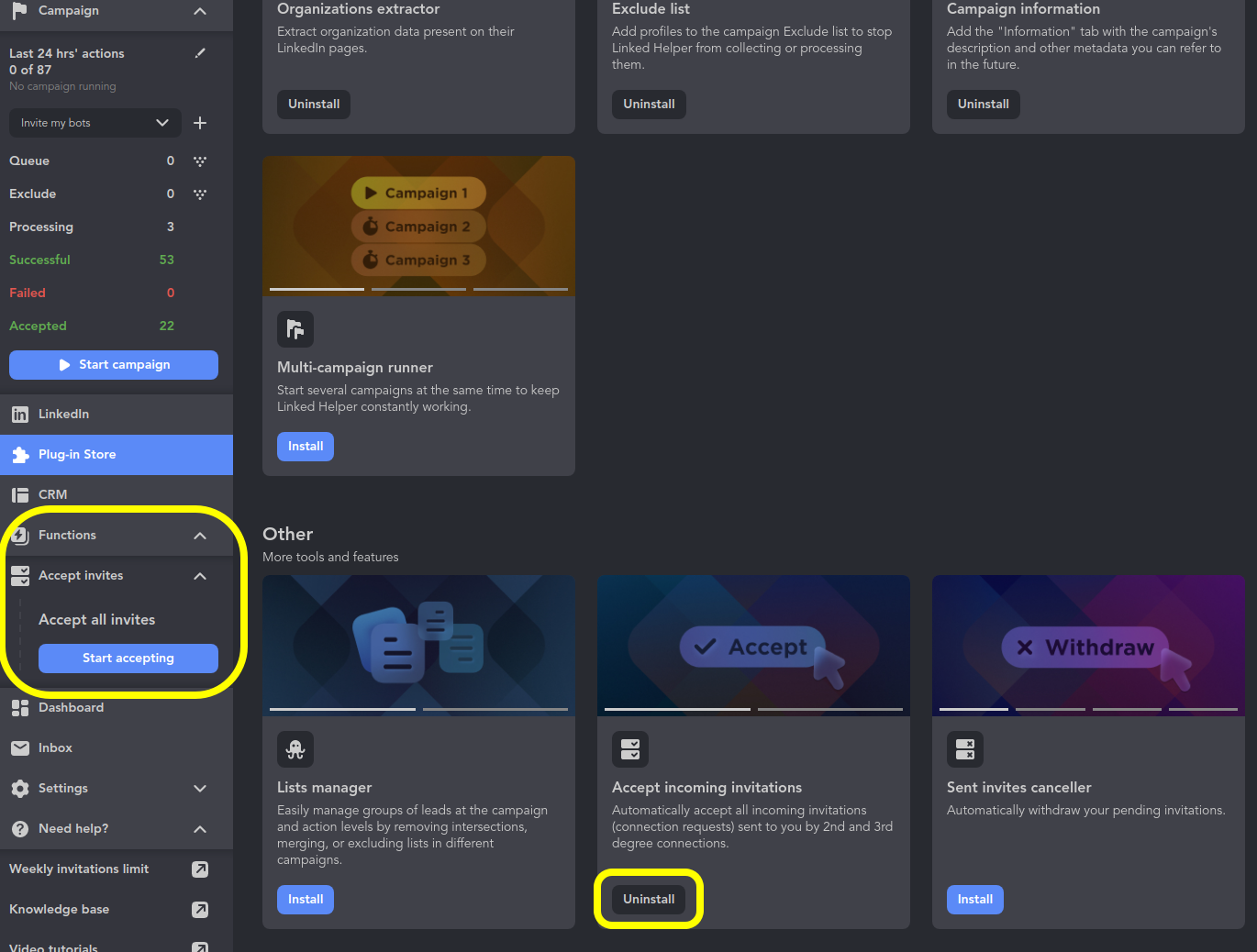Click the Sent invites canceller icon

pos(965,749)
